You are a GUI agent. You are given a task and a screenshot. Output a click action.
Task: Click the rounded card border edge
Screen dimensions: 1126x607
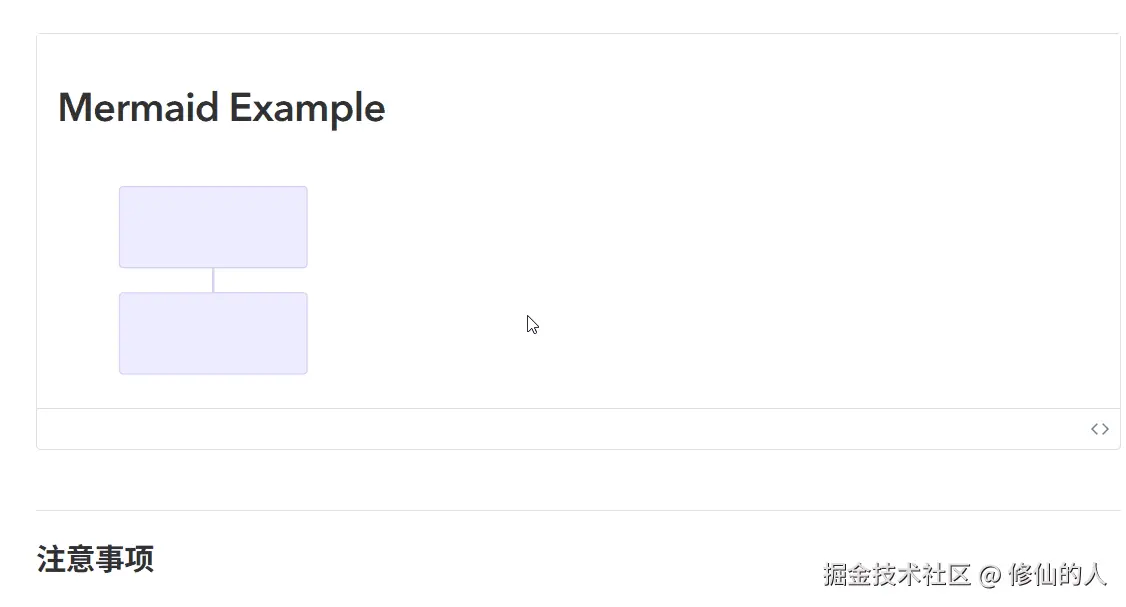point(36,240)
